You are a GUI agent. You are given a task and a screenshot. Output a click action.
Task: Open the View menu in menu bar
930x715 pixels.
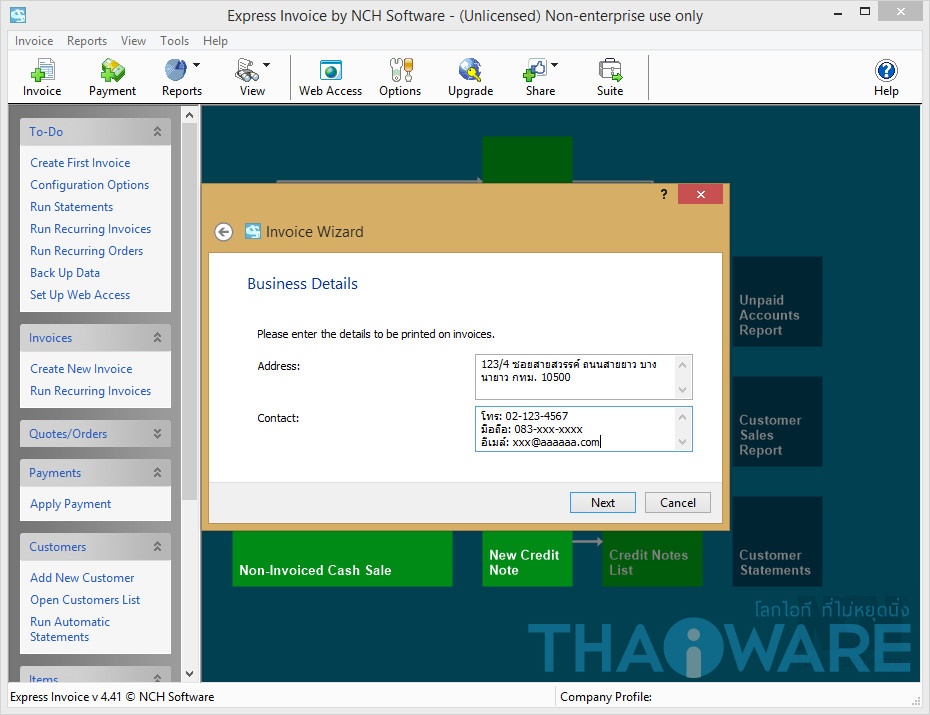point(133,41)
